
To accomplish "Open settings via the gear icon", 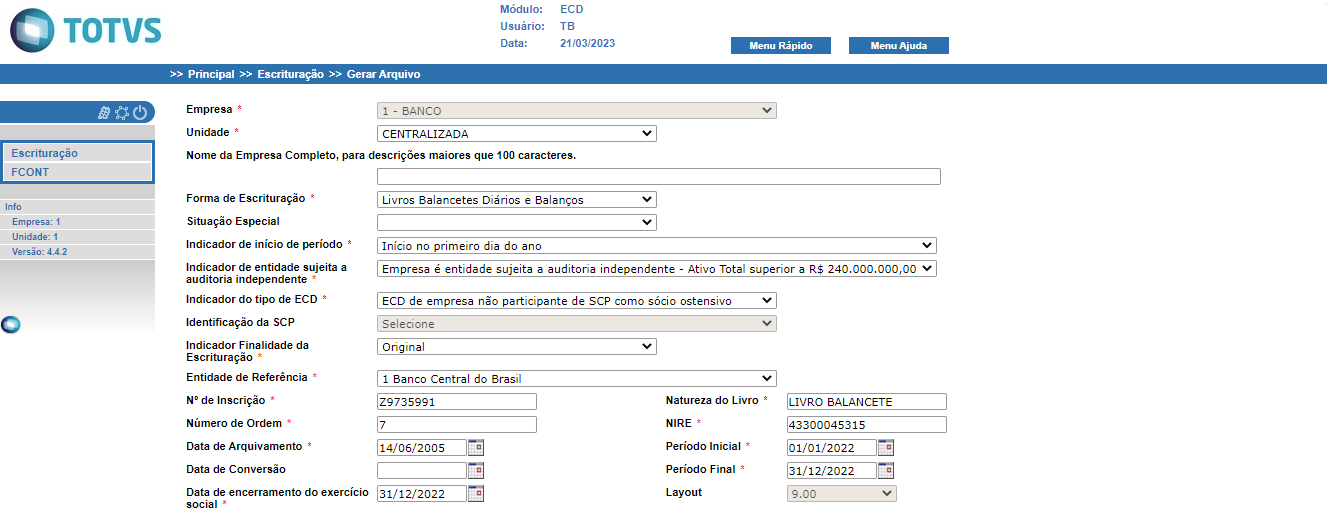I will (x=122, y=113).
